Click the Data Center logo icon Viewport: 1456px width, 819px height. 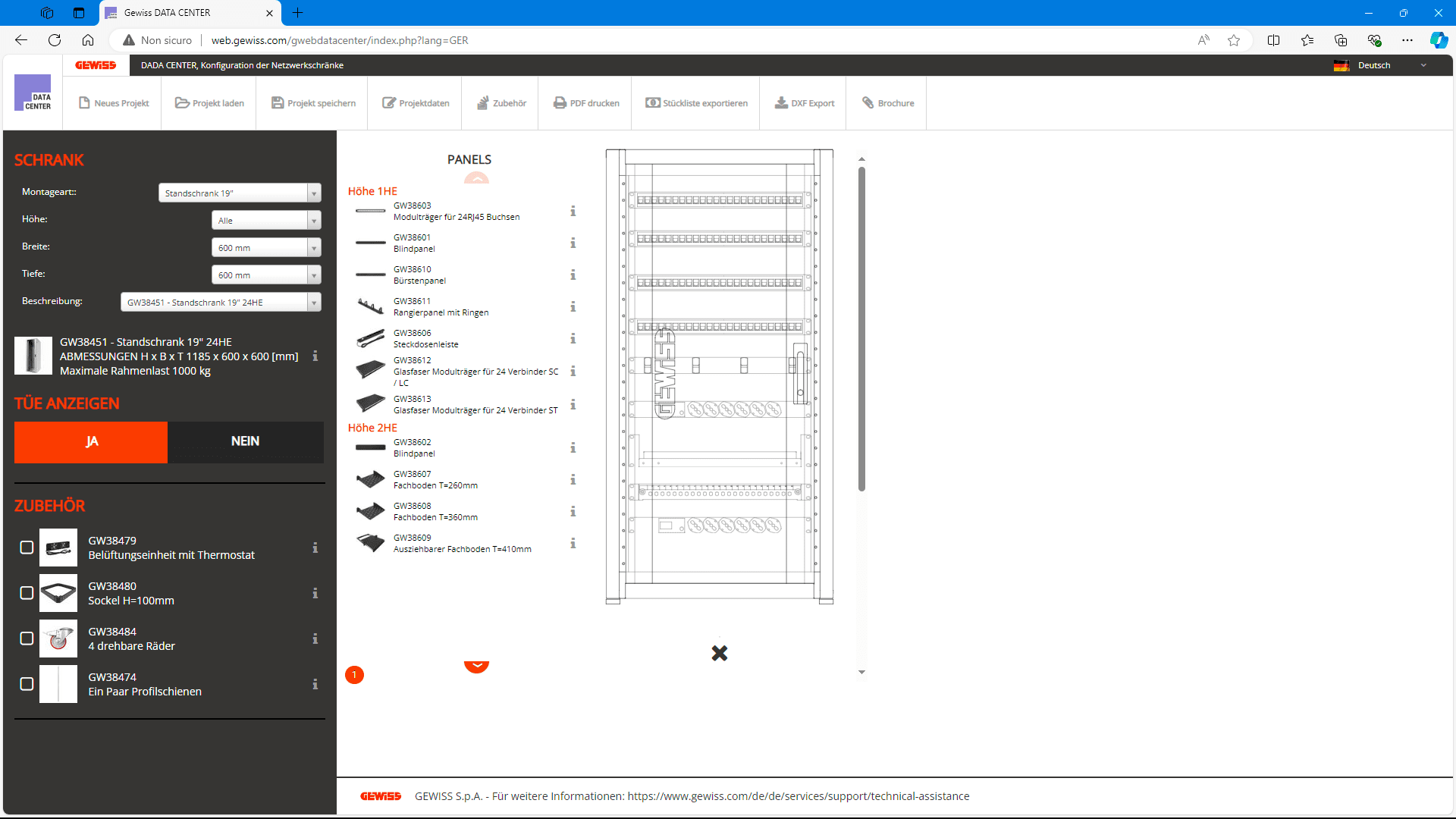coord(33,93)
